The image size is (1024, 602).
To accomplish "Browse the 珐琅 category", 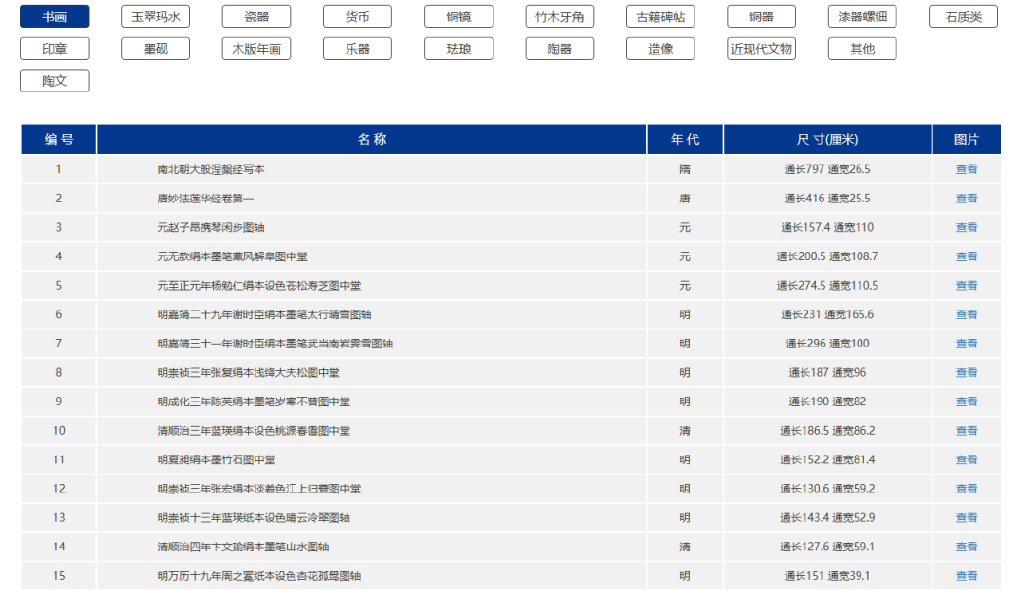I will point(458,48).
